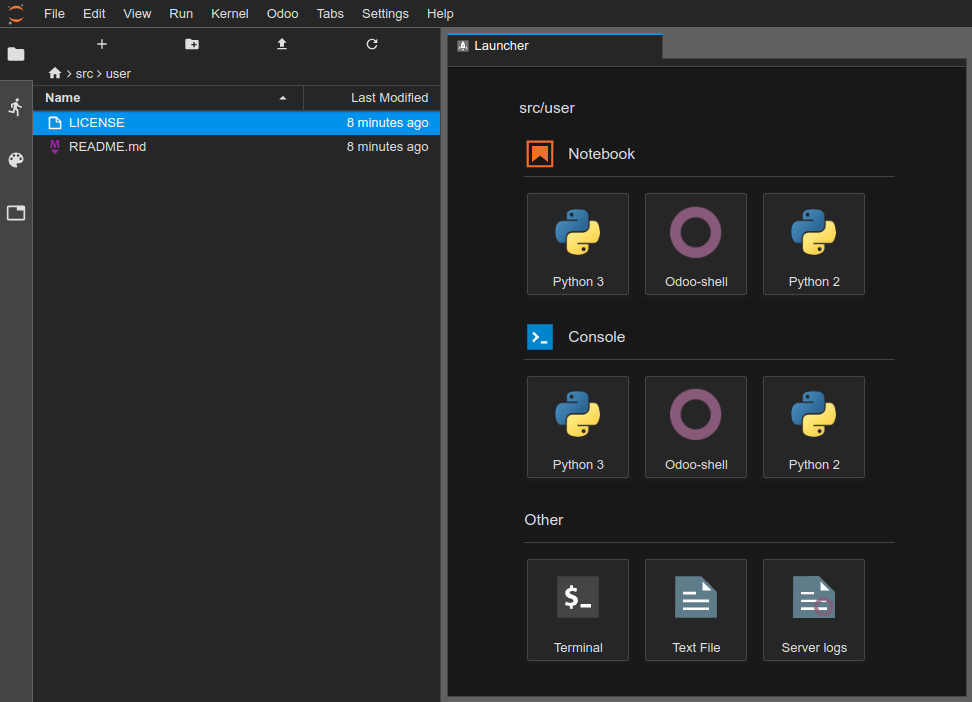Refresh the file browser listing

[371, 44]
